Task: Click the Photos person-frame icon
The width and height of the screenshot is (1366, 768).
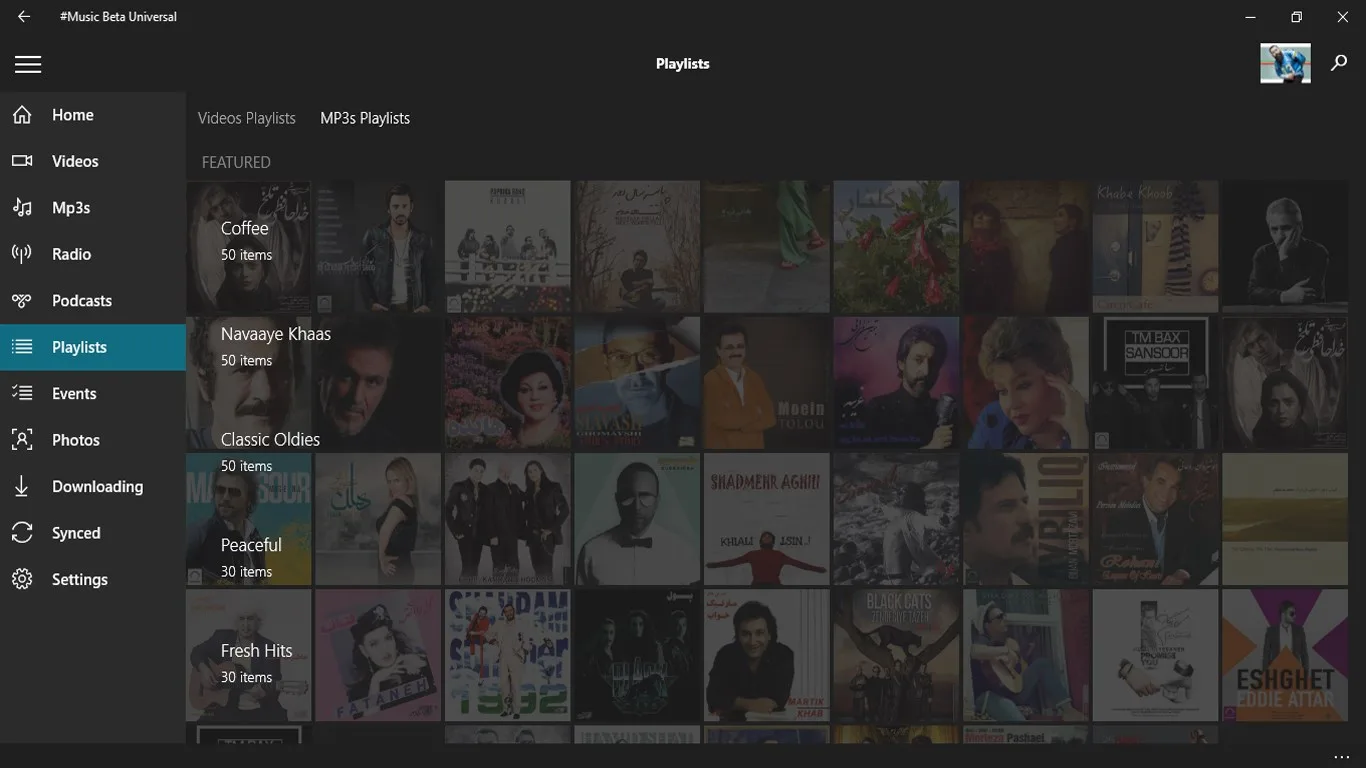Action: pos(22,440)
